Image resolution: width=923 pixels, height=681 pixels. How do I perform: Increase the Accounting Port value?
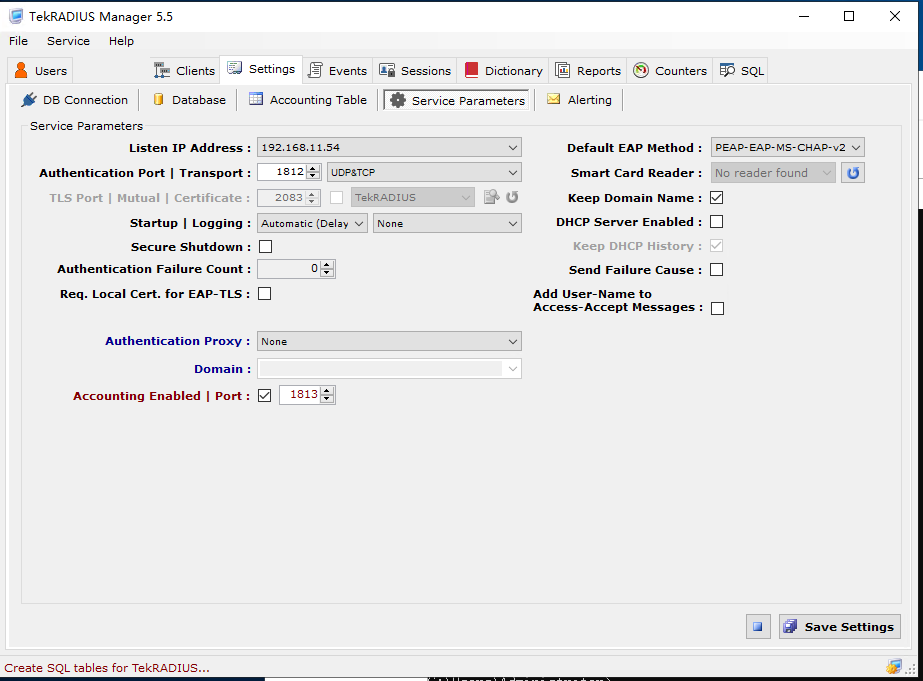pyautogui.click(x=327, y=391)
